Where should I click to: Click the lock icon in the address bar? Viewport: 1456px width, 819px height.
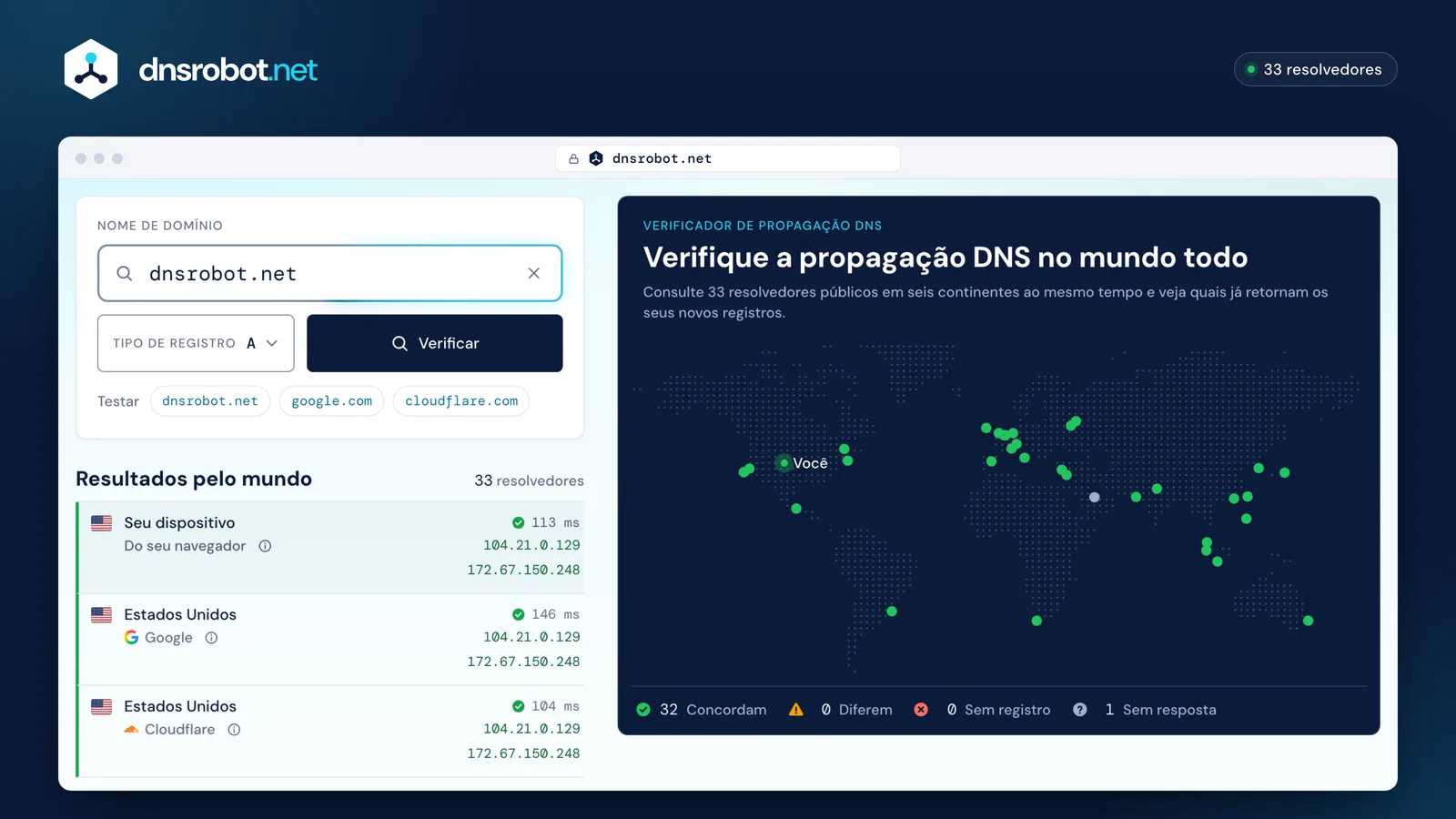573,158
